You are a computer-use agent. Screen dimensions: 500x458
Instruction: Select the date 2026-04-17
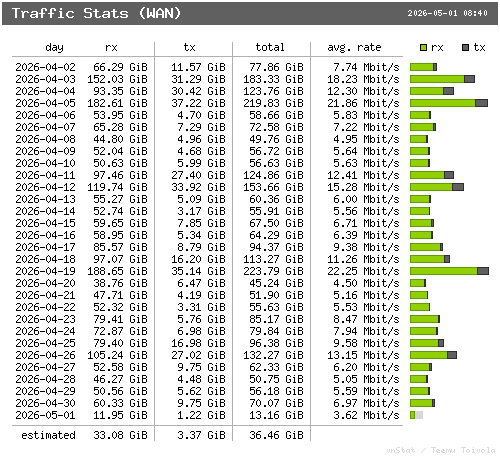click(x=45, y=247)
